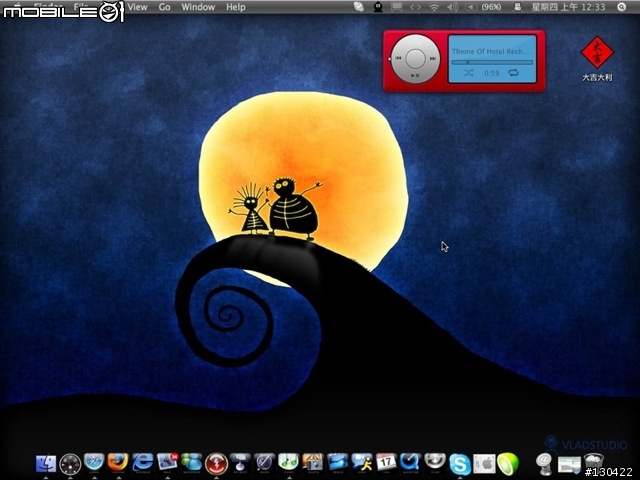Click the small speaker box menu icon

coord(471,7)
